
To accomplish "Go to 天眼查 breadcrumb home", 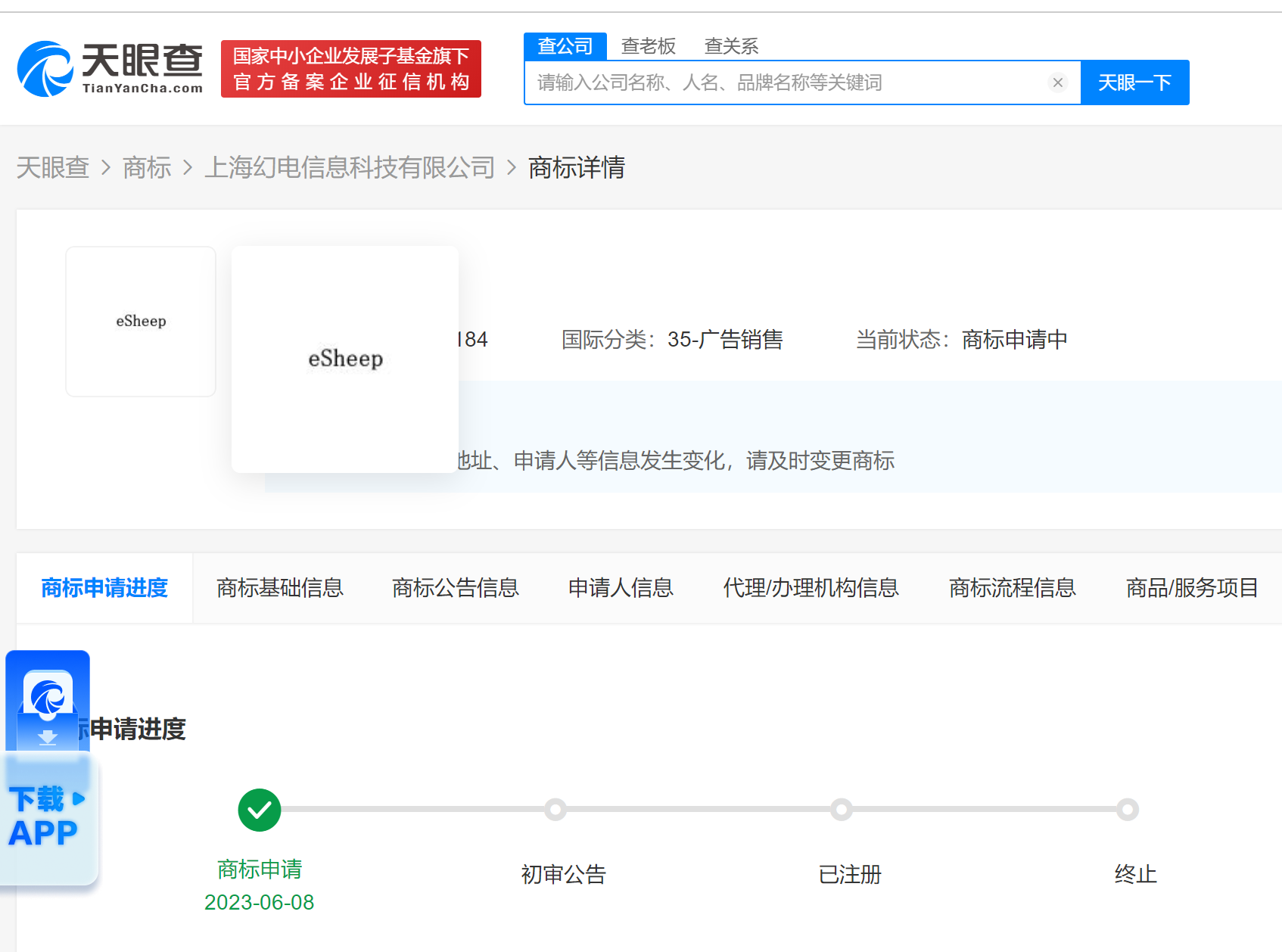I will [53, 167].
